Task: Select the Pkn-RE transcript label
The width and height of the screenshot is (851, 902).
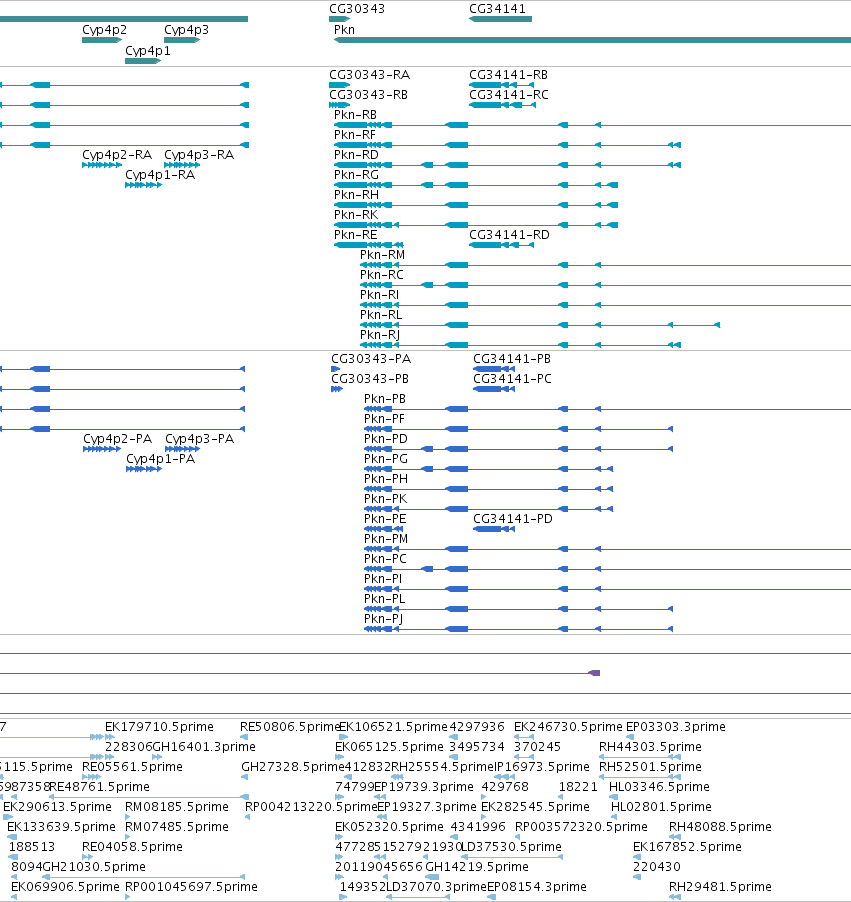Action: point(356,235)
